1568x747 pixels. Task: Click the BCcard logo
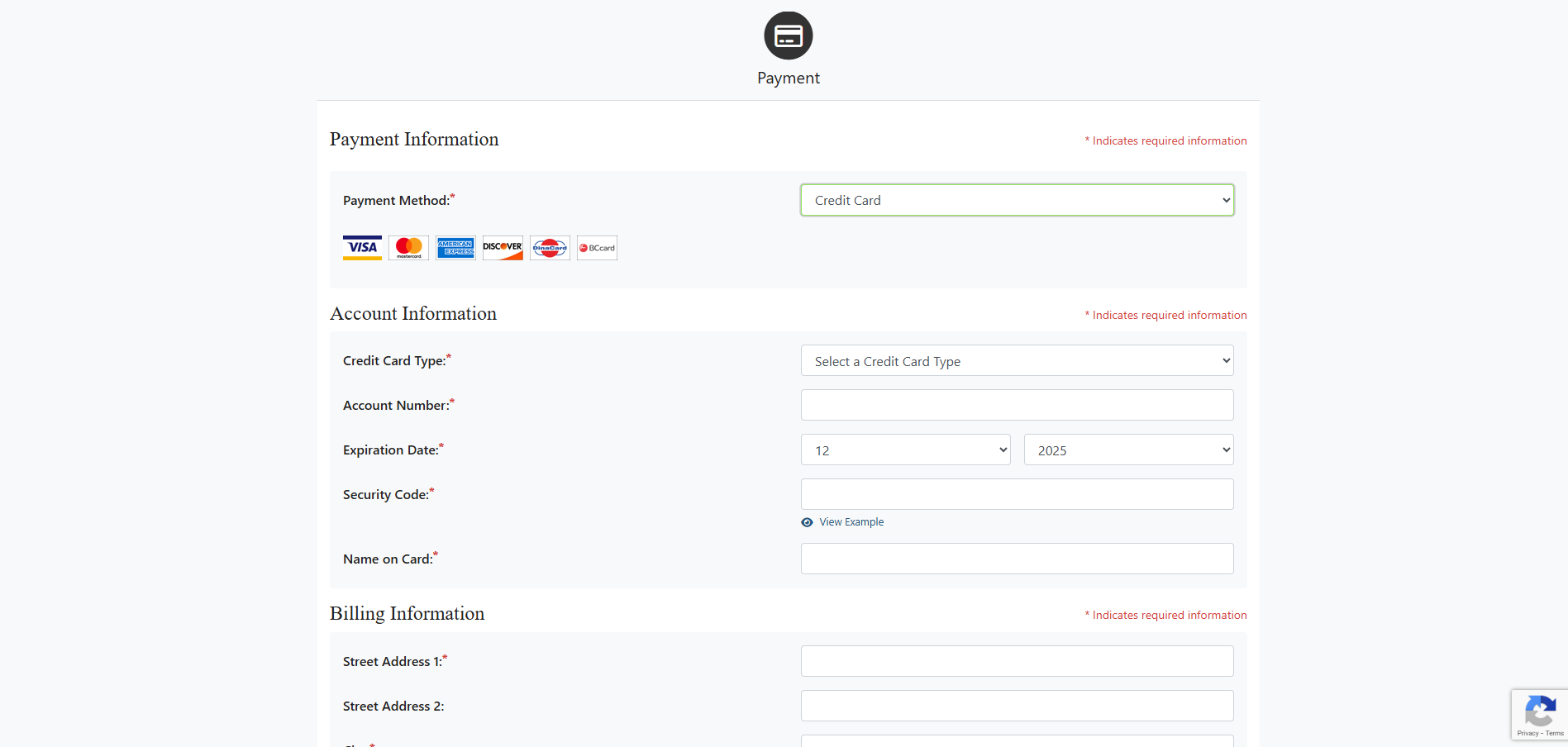point(597,248)
